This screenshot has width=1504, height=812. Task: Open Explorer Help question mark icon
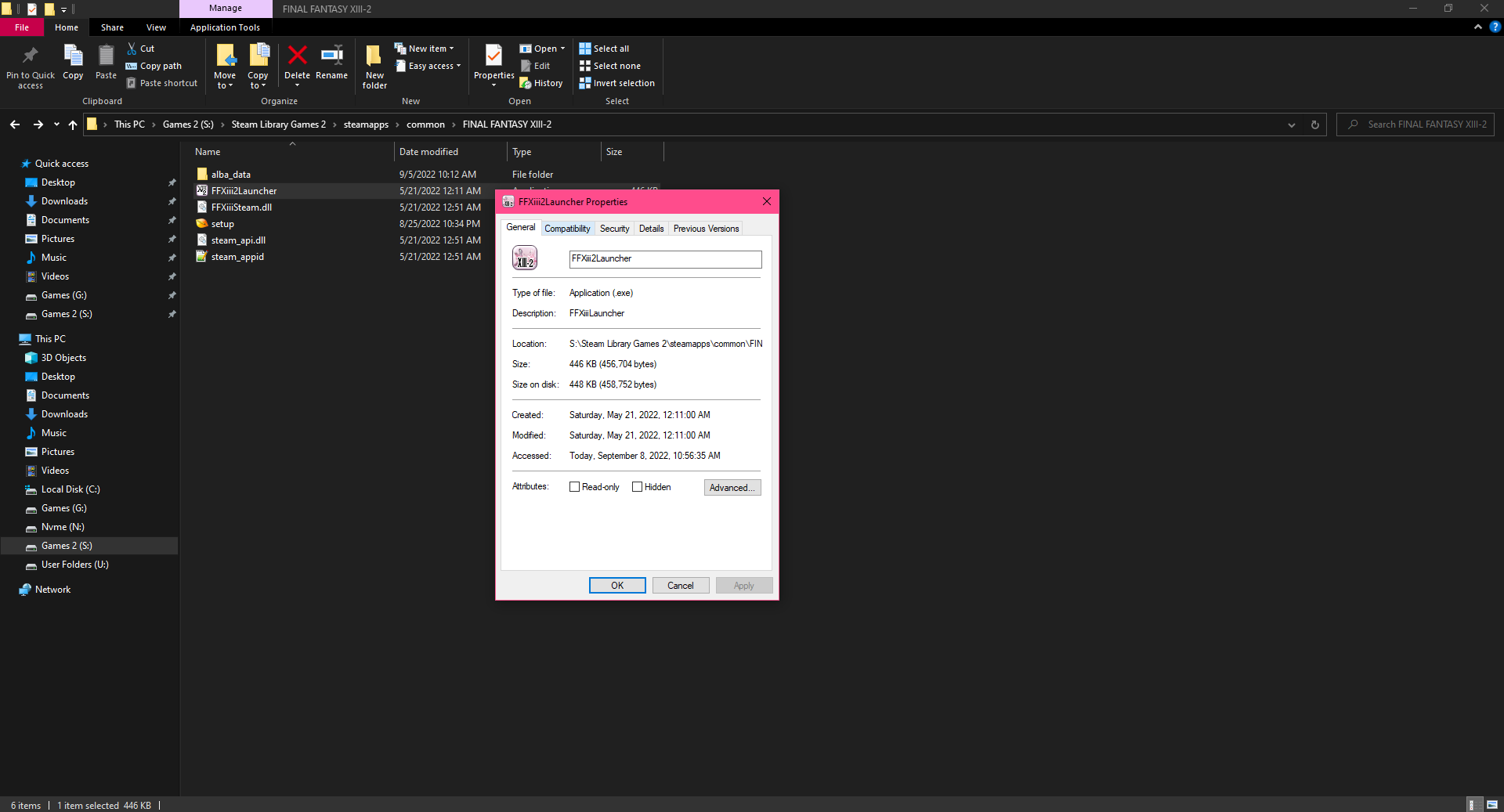[x=1495, y=27]
